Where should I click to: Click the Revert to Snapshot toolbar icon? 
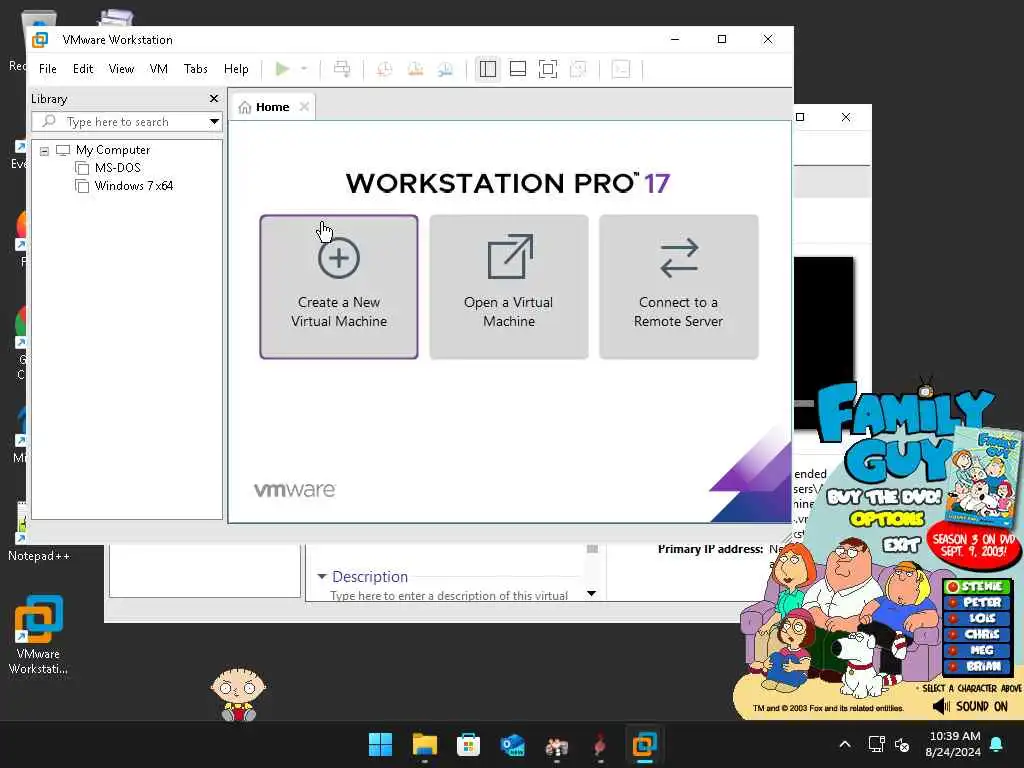tap(415, 69)
